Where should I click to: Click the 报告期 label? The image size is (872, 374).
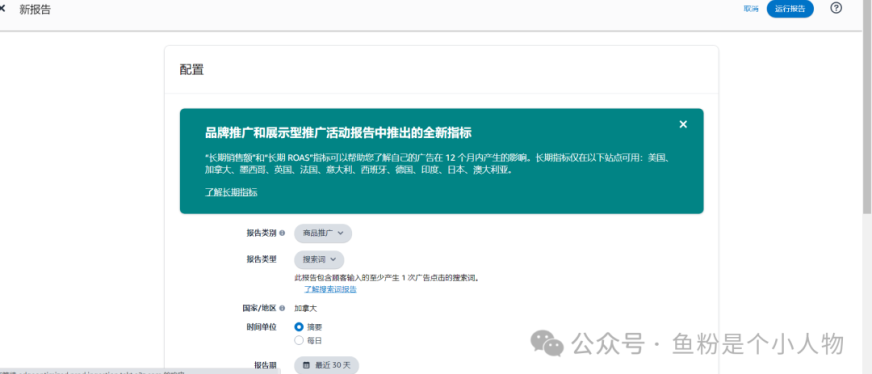point(266,365)
